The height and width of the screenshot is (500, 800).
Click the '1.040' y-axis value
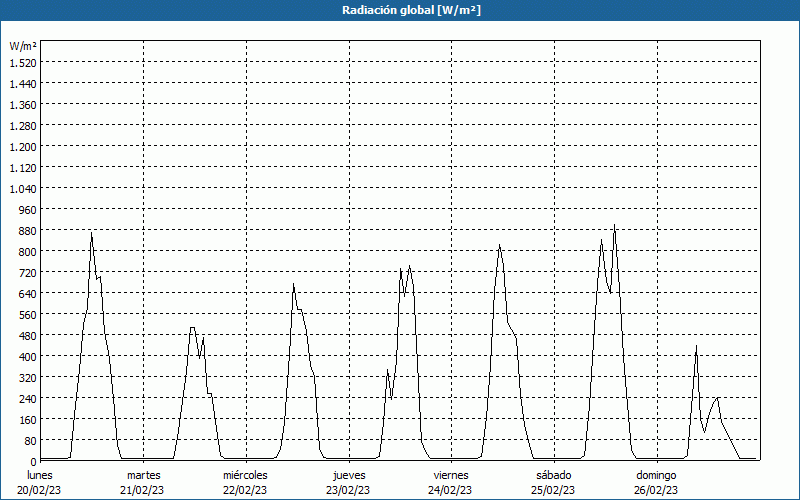23,189
